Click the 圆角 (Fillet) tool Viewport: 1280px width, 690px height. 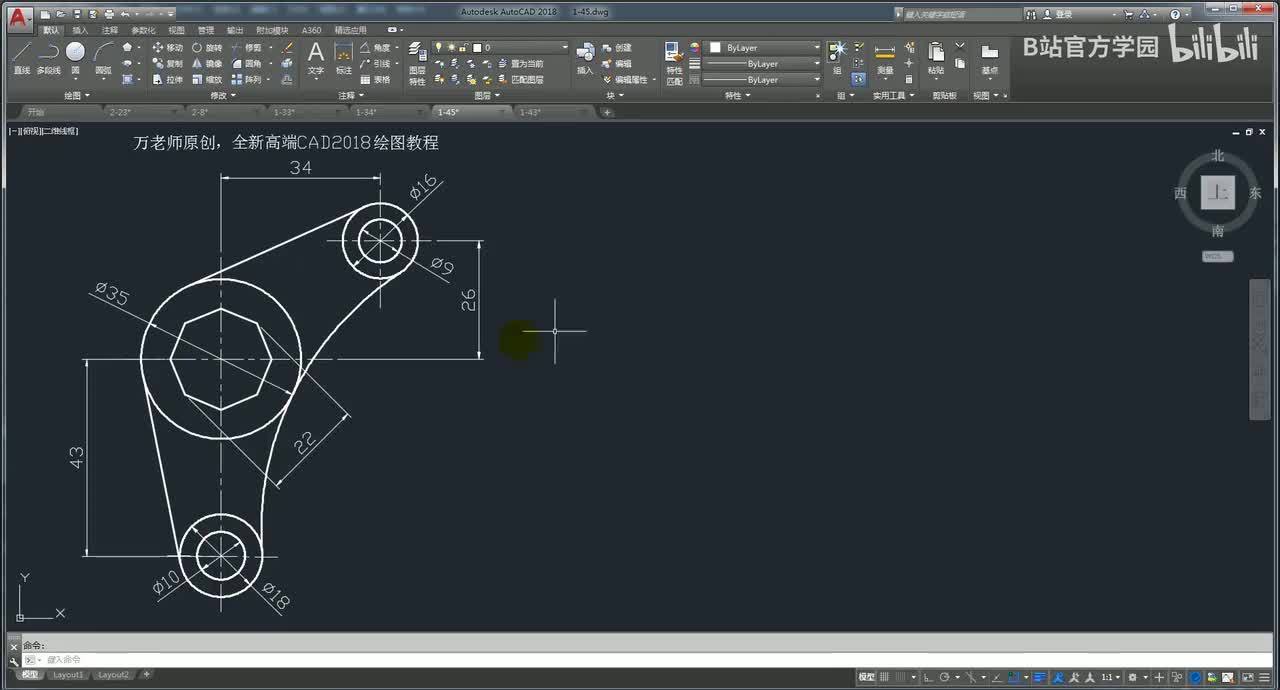tap(246, 63)
